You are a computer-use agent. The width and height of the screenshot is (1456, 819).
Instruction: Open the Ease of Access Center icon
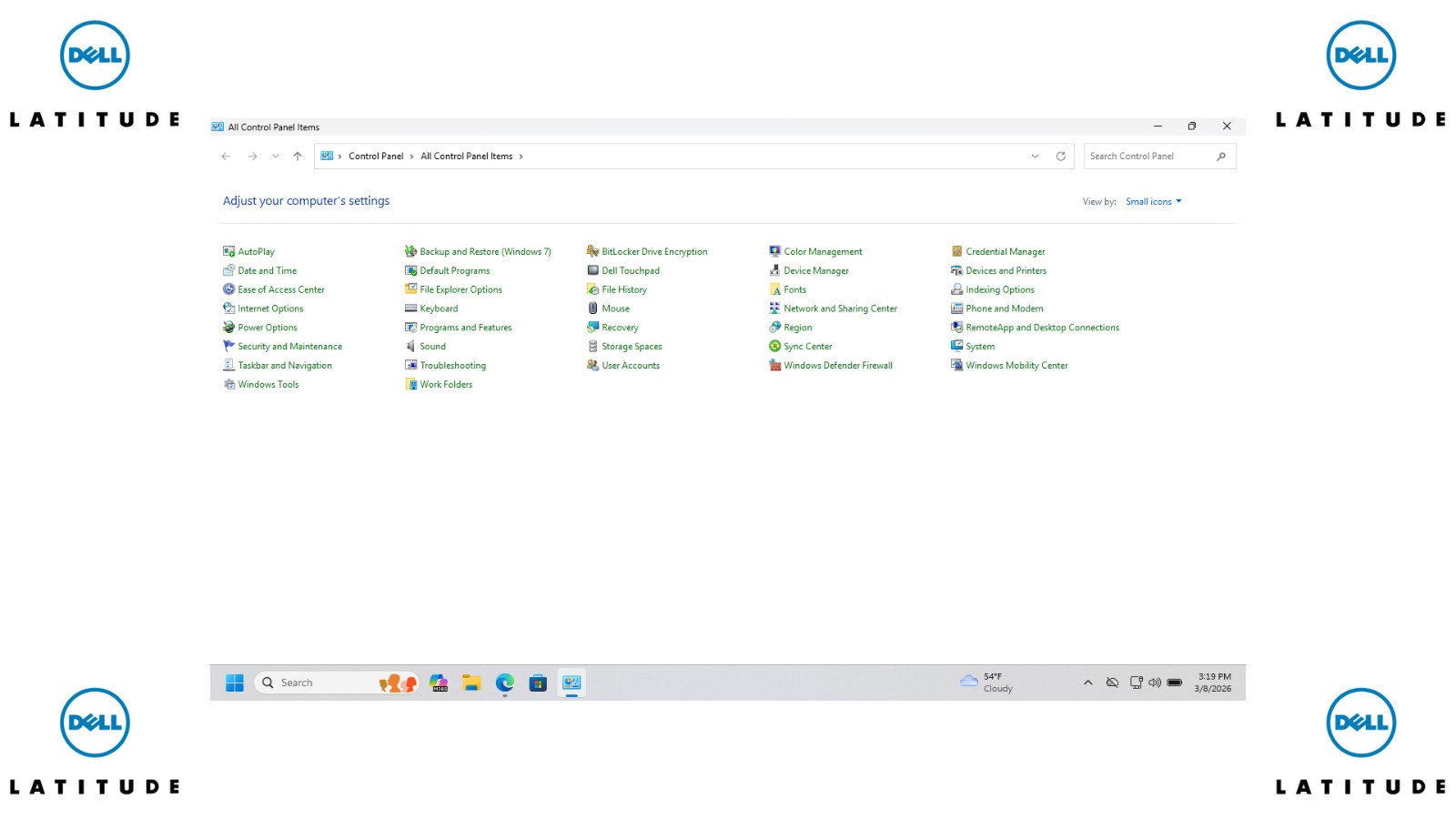click(x=229, y=289)
